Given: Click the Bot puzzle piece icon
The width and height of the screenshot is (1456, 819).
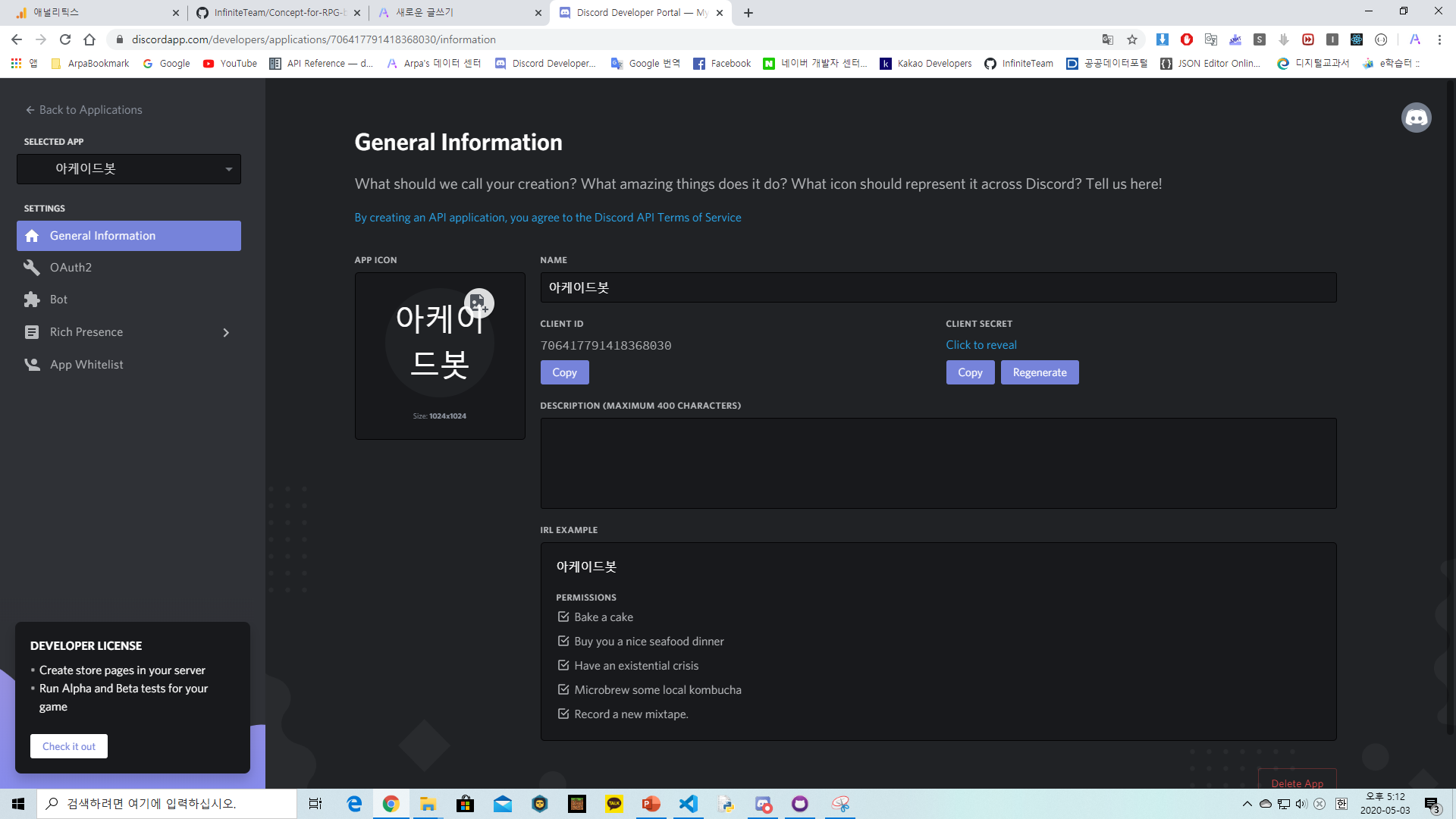Looking at the screenshot, I should (x=32, y=300).
